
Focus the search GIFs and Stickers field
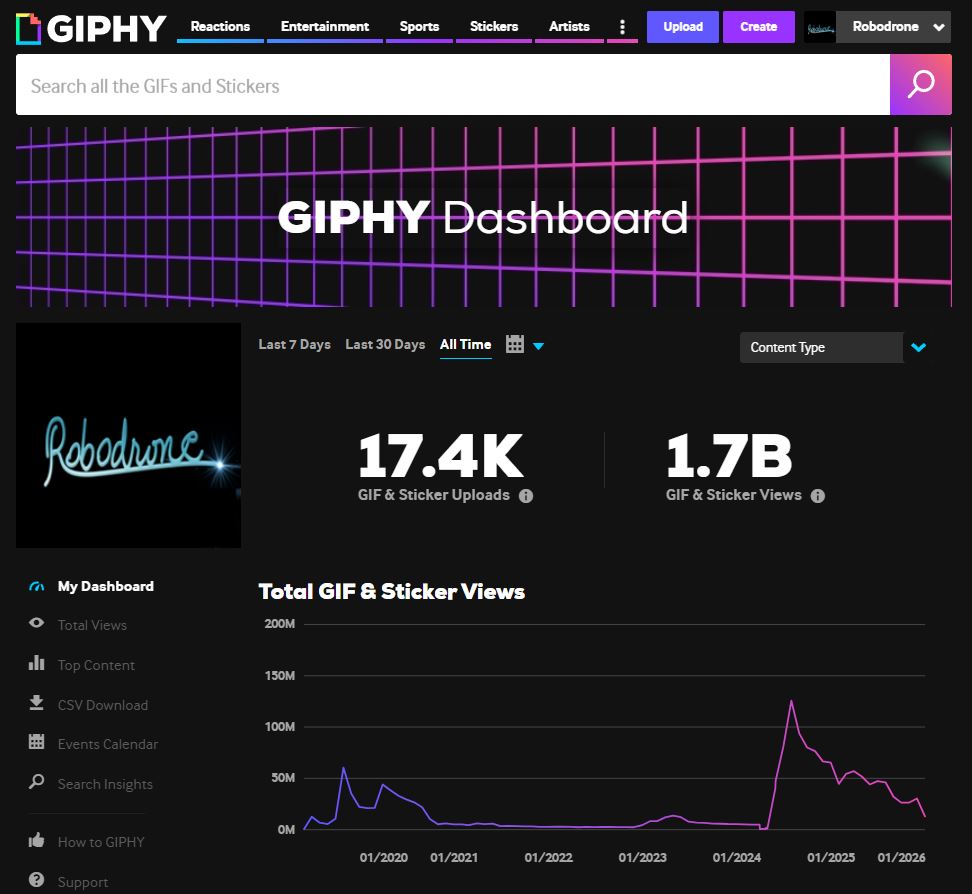(452, 86)
